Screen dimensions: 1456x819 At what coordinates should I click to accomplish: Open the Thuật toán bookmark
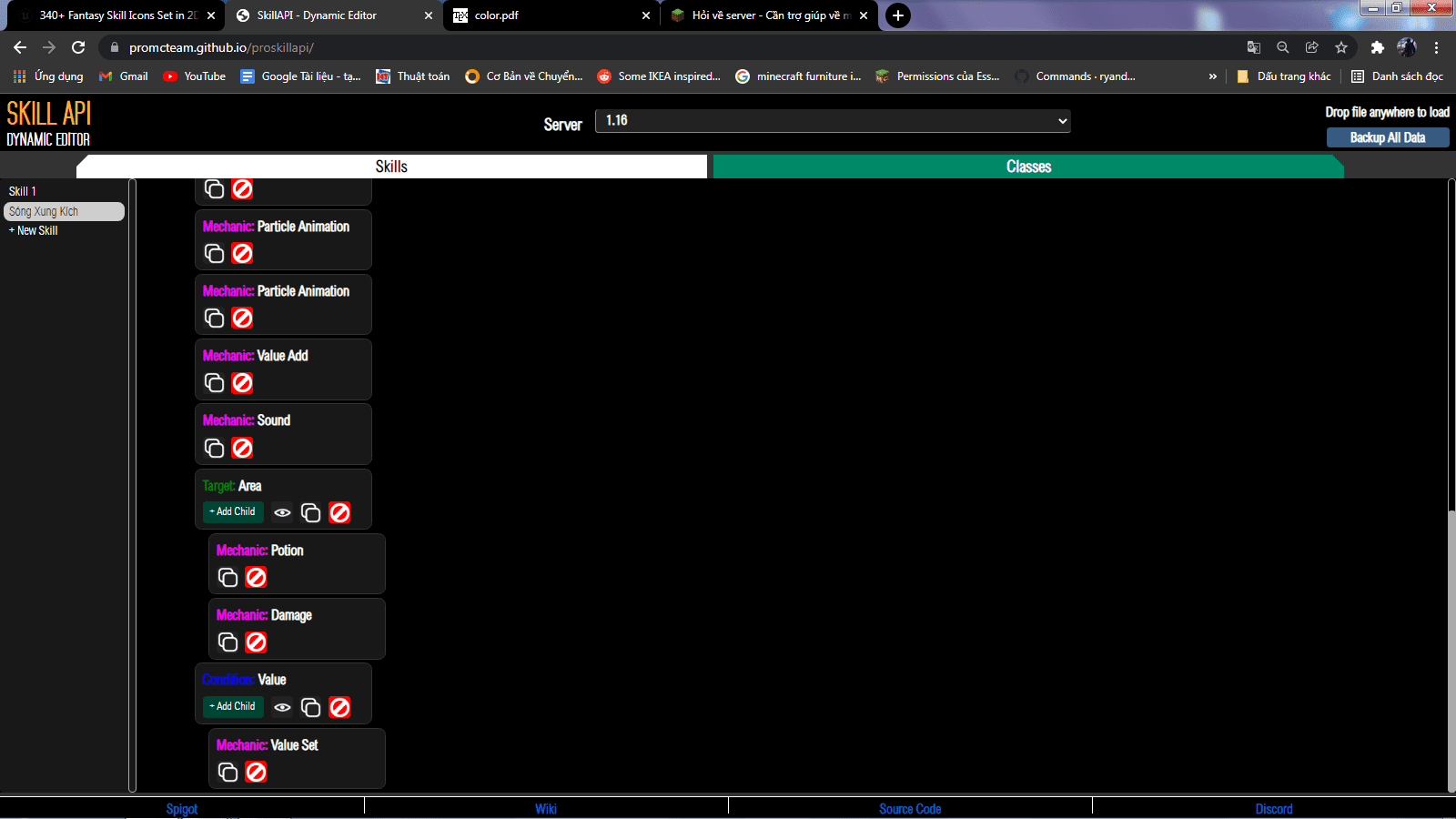(x=413, y=76)
